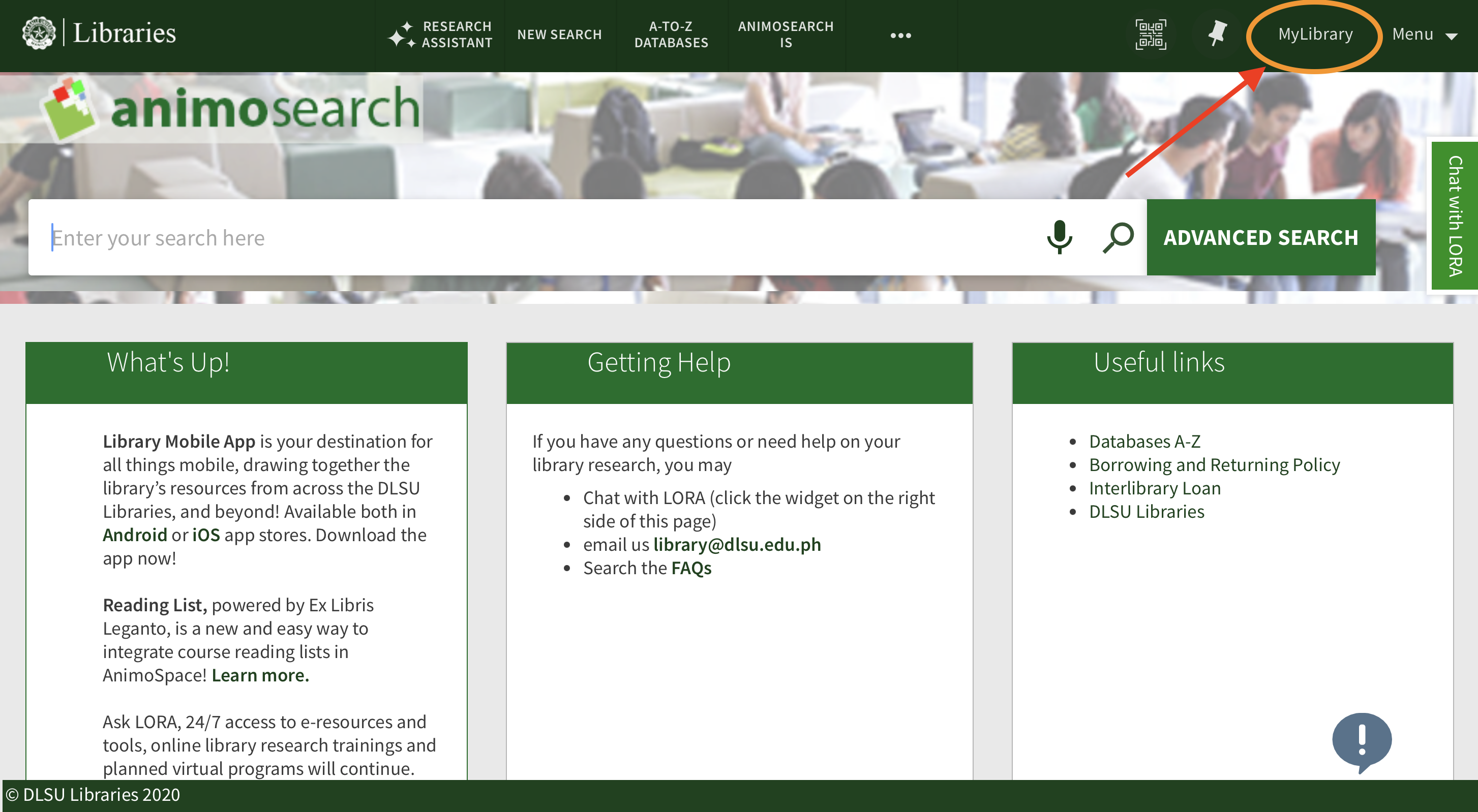Click the library@dlsu.edu.ph email link
This screenshot has height=812, width=1478.
(x=737, y=544)
